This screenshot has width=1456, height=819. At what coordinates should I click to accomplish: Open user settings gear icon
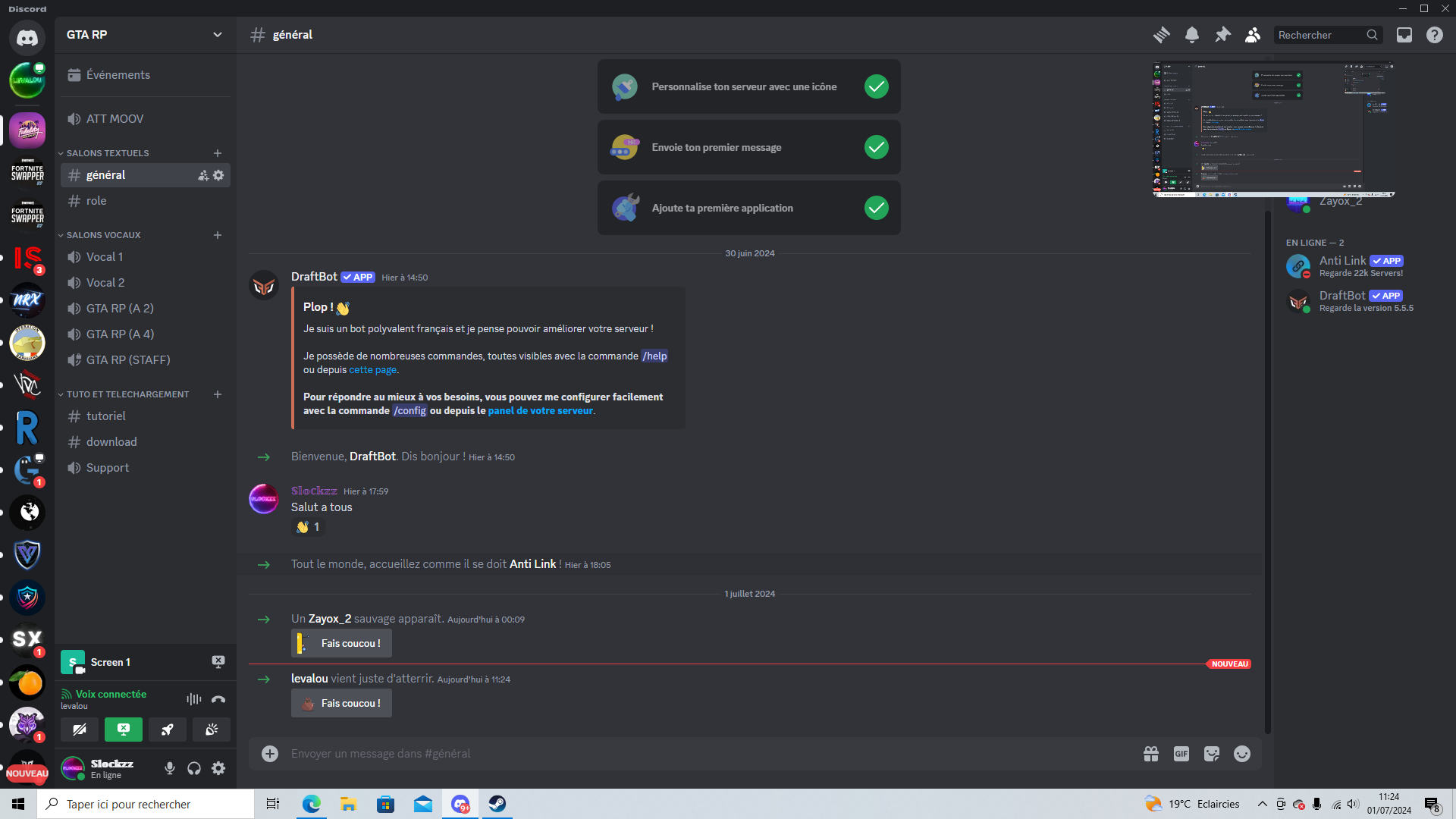pyautogui.click(x=218, y=768)
